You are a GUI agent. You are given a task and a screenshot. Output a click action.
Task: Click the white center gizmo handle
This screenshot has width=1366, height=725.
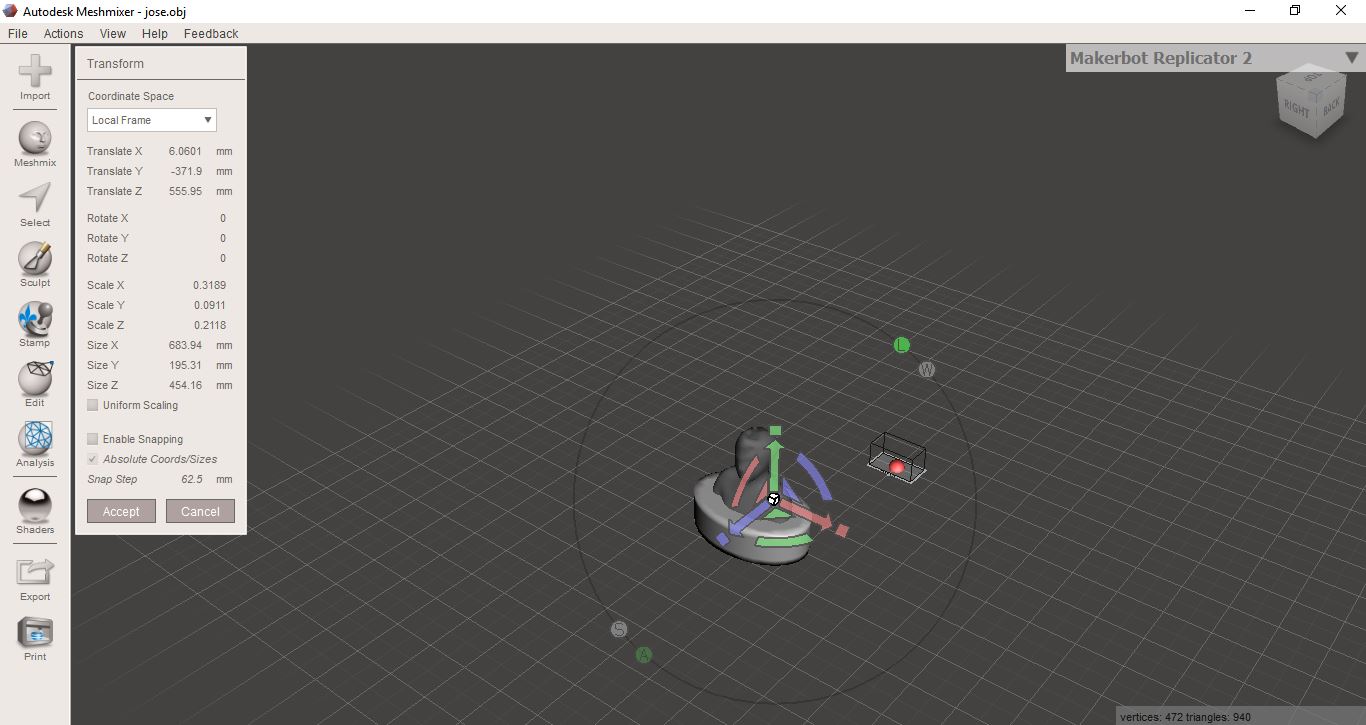pyautogui.click(x=773, y=499)
